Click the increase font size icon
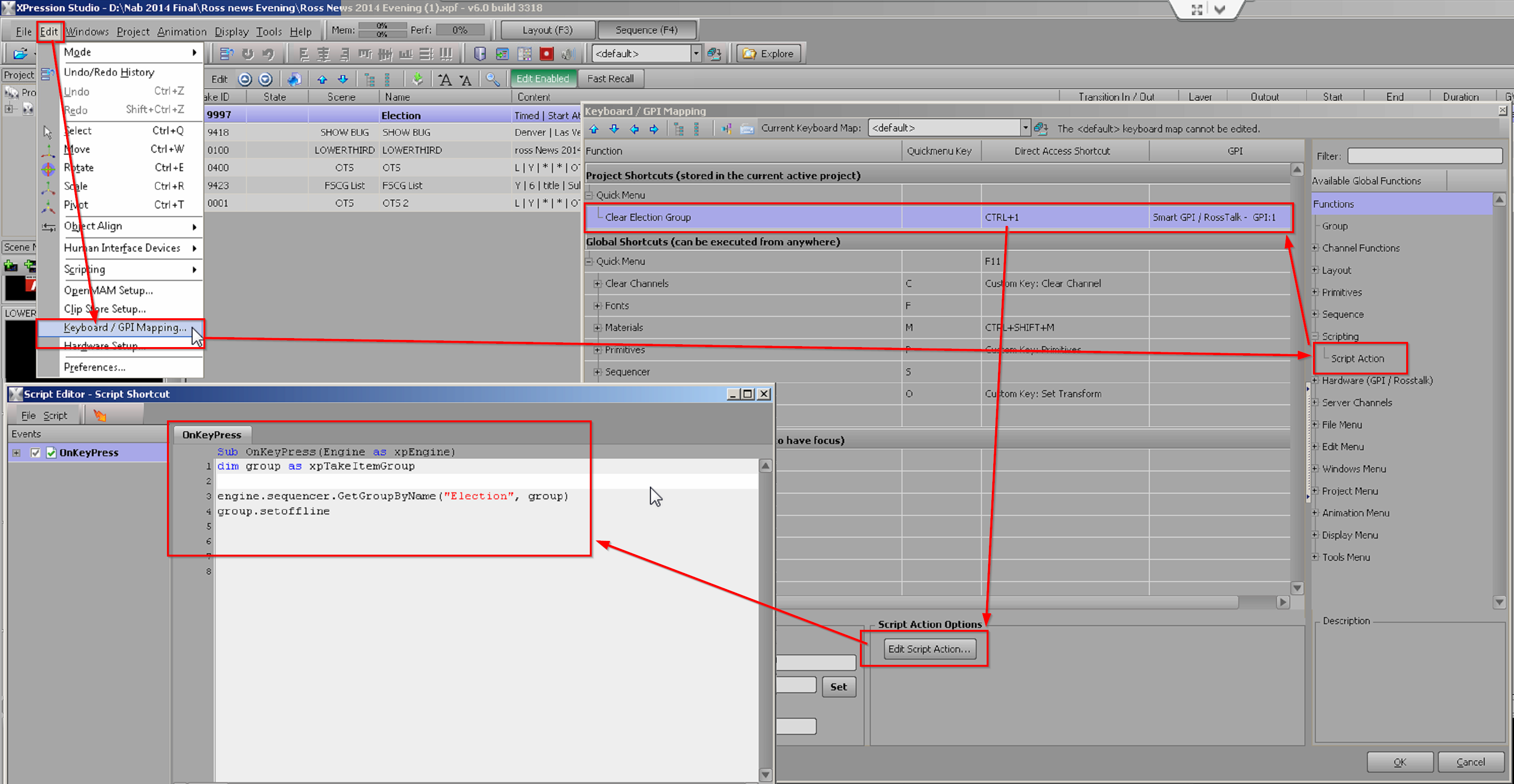This screenshot has width=1514, height=784. [x=445, y=79]
